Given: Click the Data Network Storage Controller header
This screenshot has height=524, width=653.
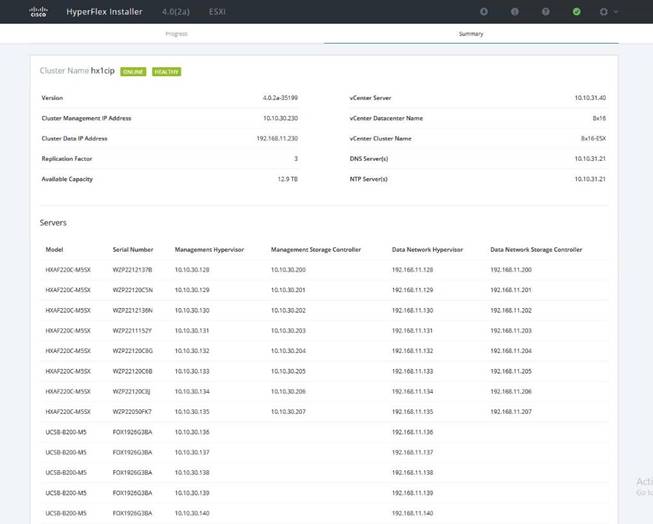Looking at the screenshot, I should click(x=536, y=250).
